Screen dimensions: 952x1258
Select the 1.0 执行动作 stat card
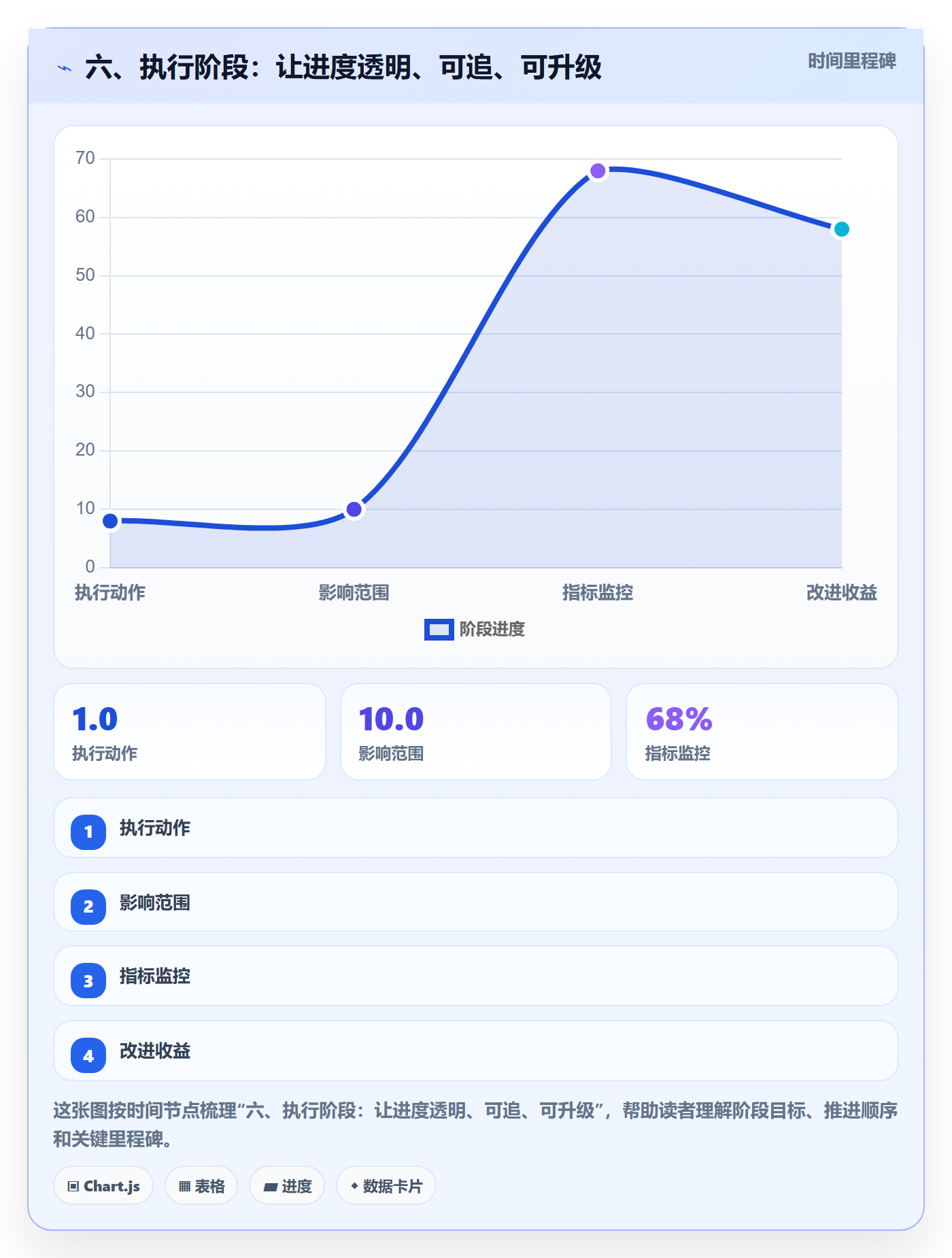190,732
